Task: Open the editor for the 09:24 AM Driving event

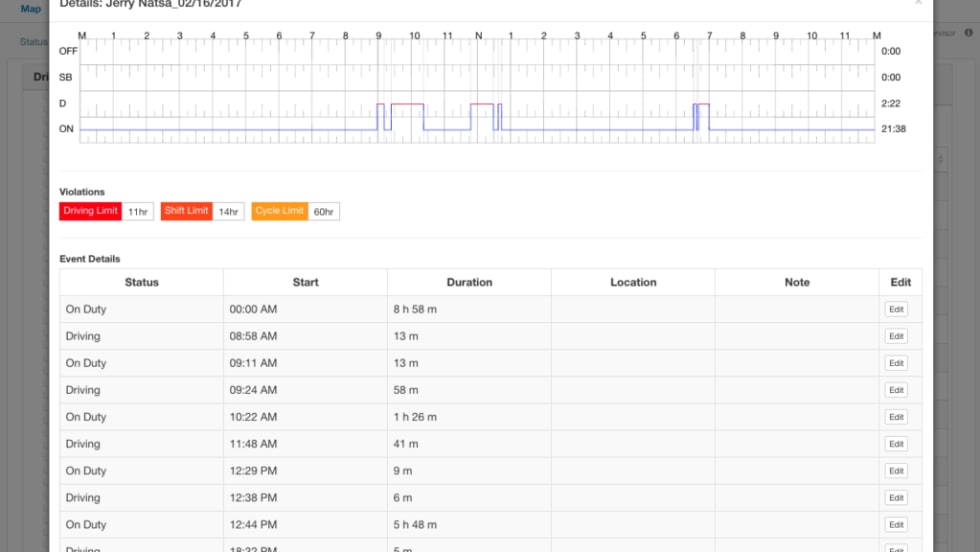Action: tap(896, 390)
